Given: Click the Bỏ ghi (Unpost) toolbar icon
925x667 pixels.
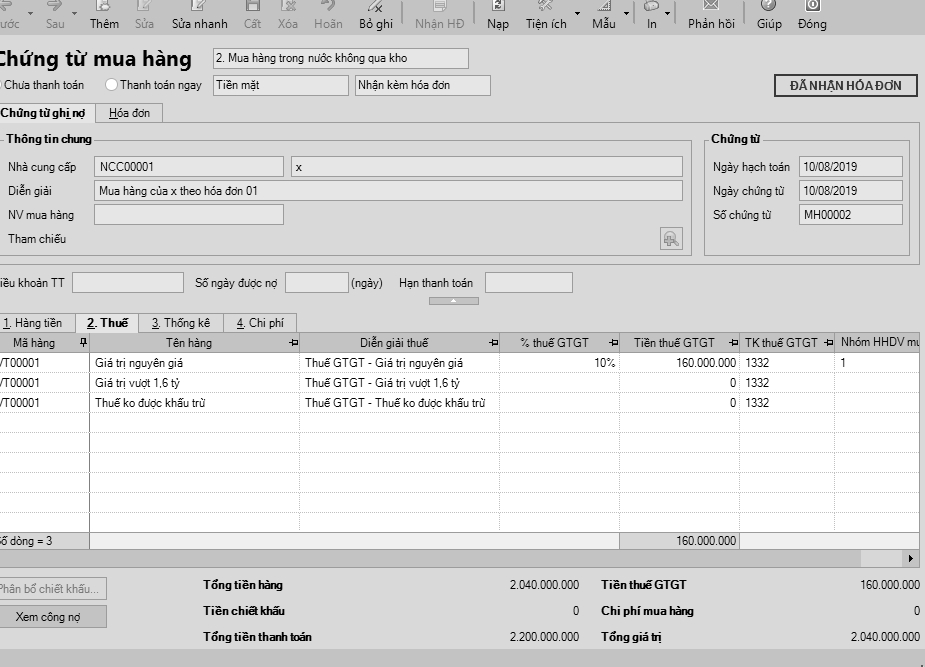Looking at the screenshot, I should (x=376, y=8).
